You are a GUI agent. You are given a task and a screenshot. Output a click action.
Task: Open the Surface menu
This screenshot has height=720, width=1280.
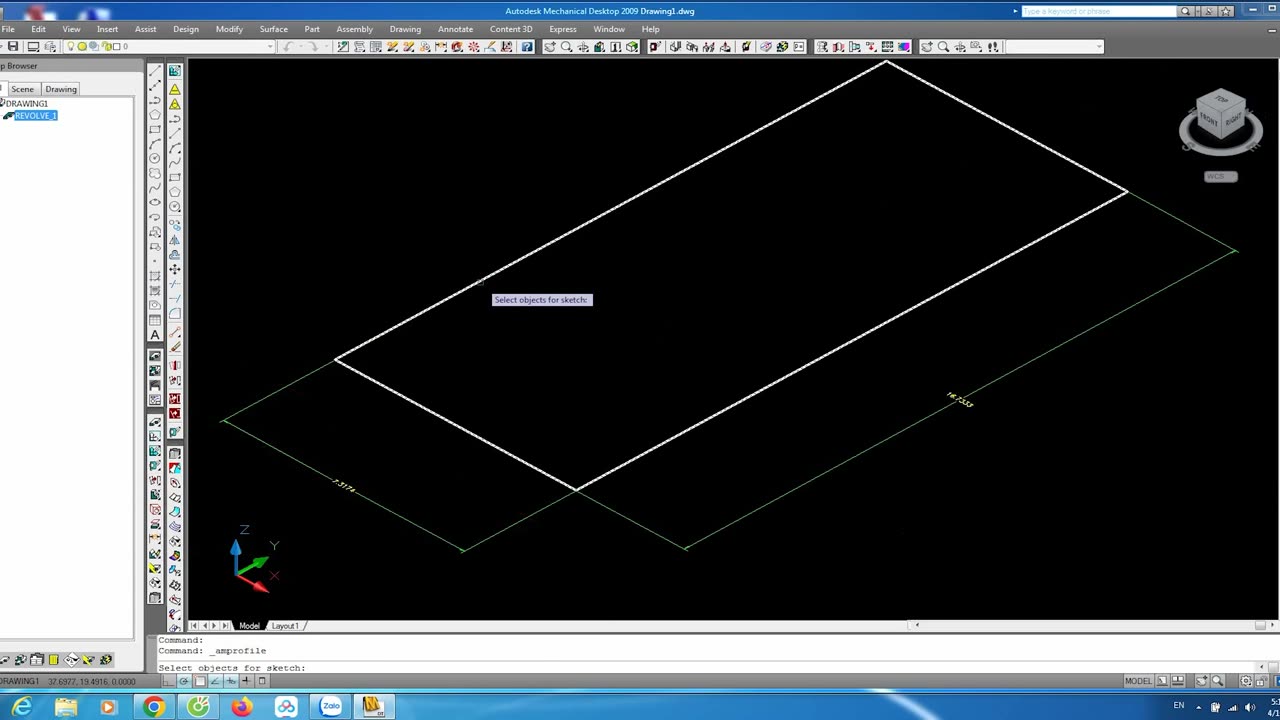click(273, 29)
